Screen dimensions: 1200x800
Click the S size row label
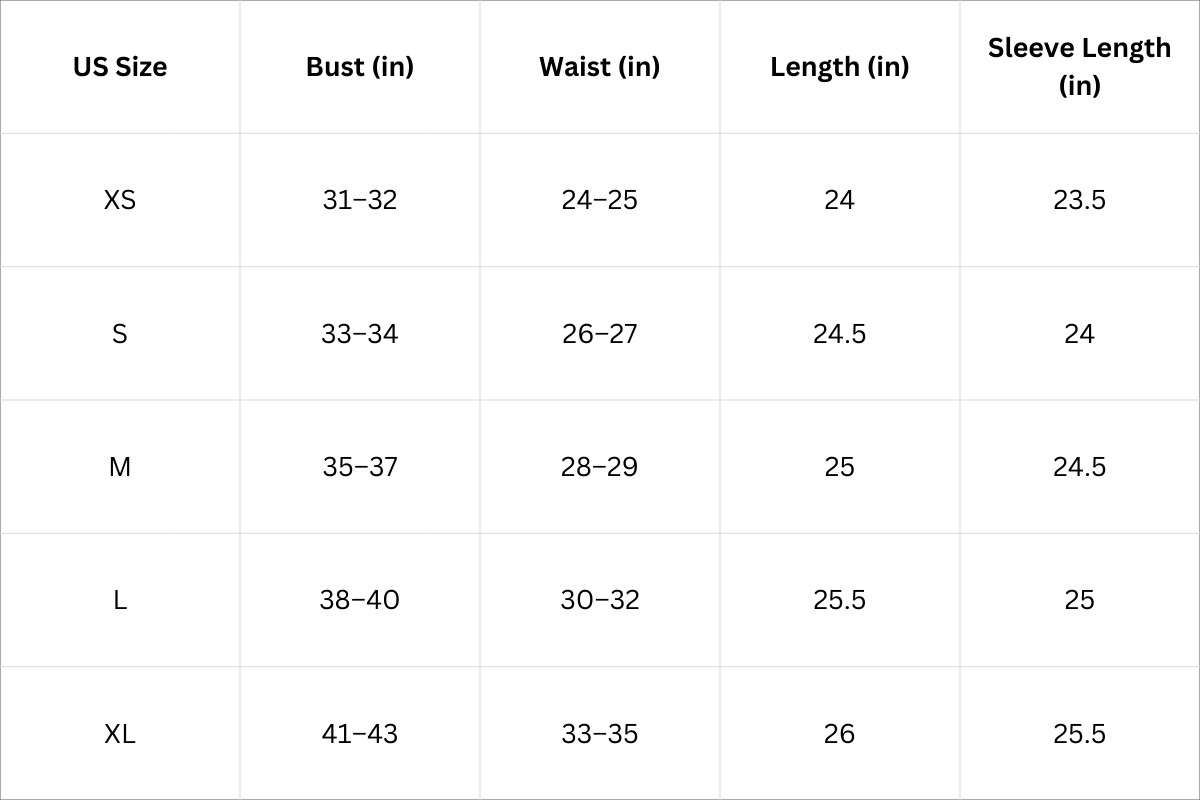coord(120,334)
